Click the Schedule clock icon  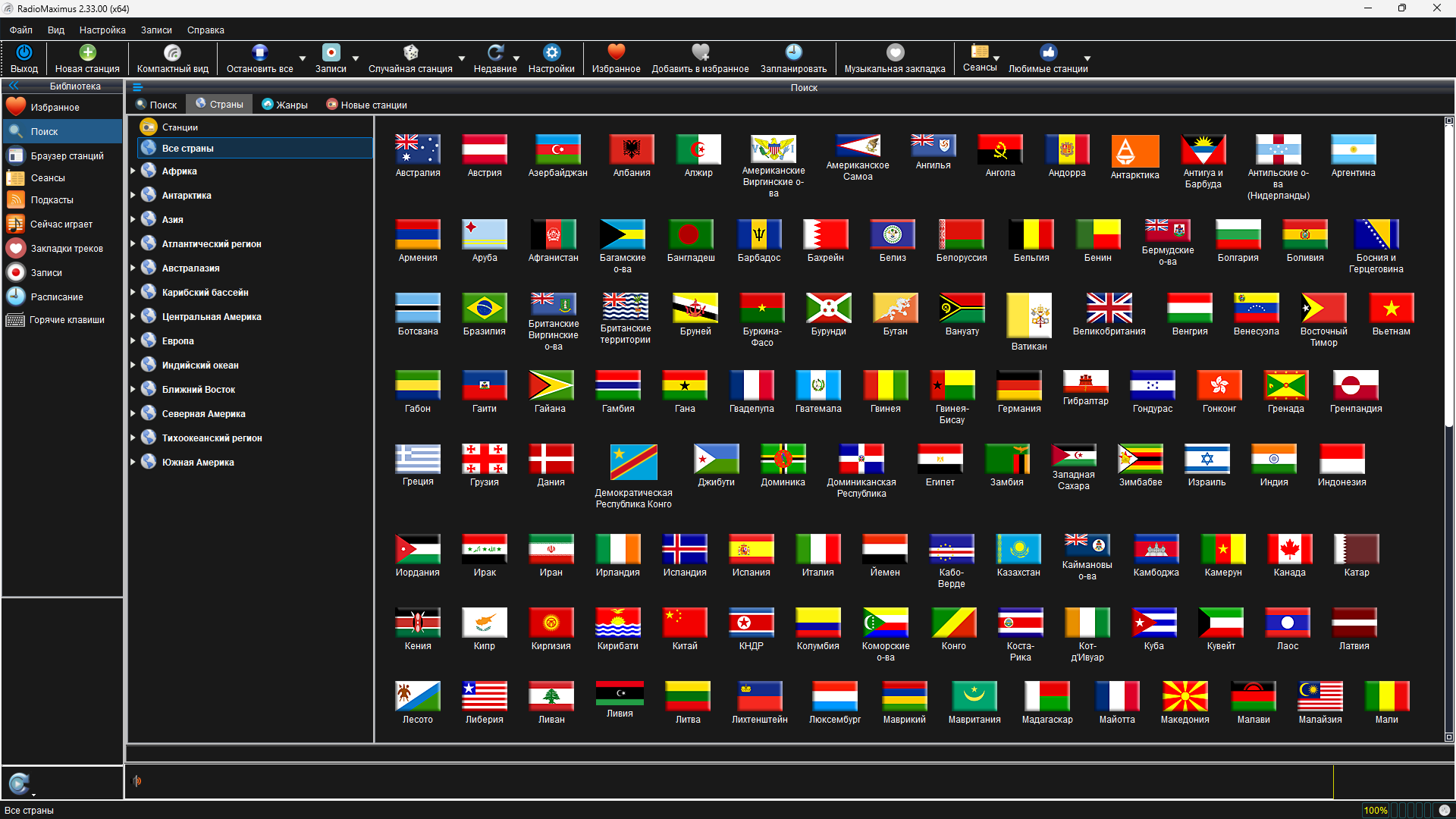[x=793, y=52]
